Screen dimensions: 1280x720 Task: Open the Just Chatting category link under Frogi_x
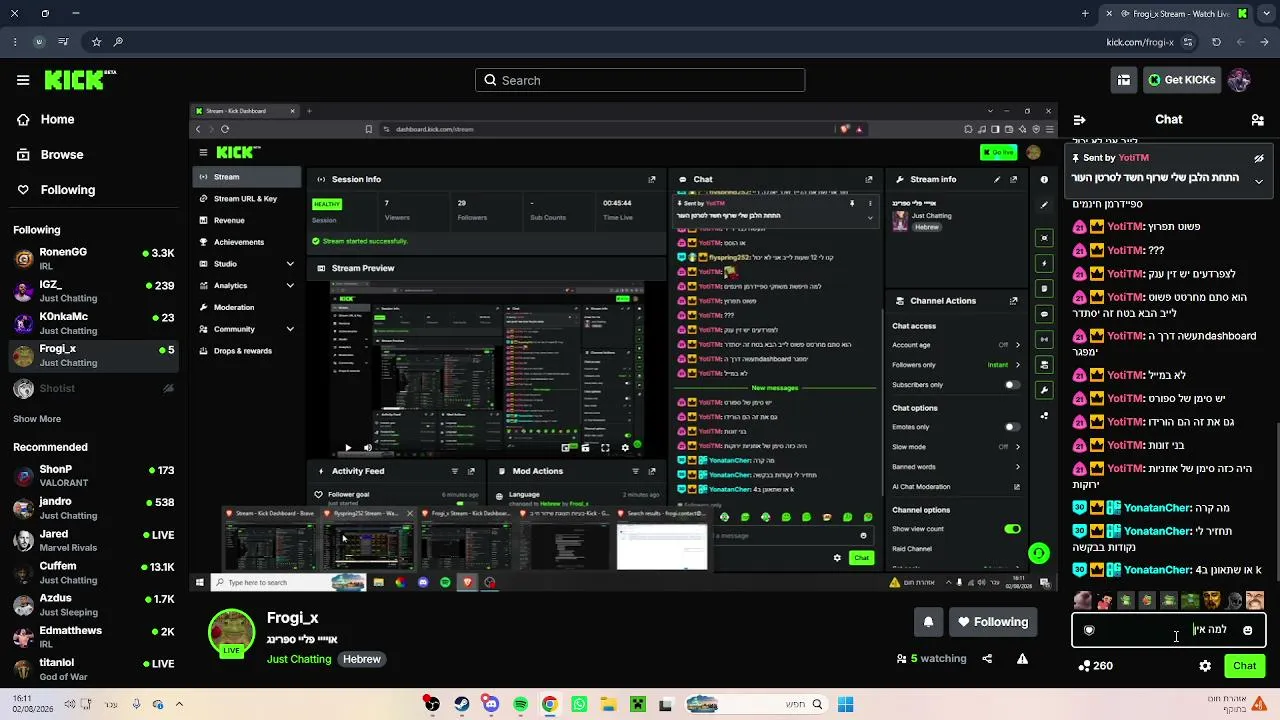click(298, 660)
